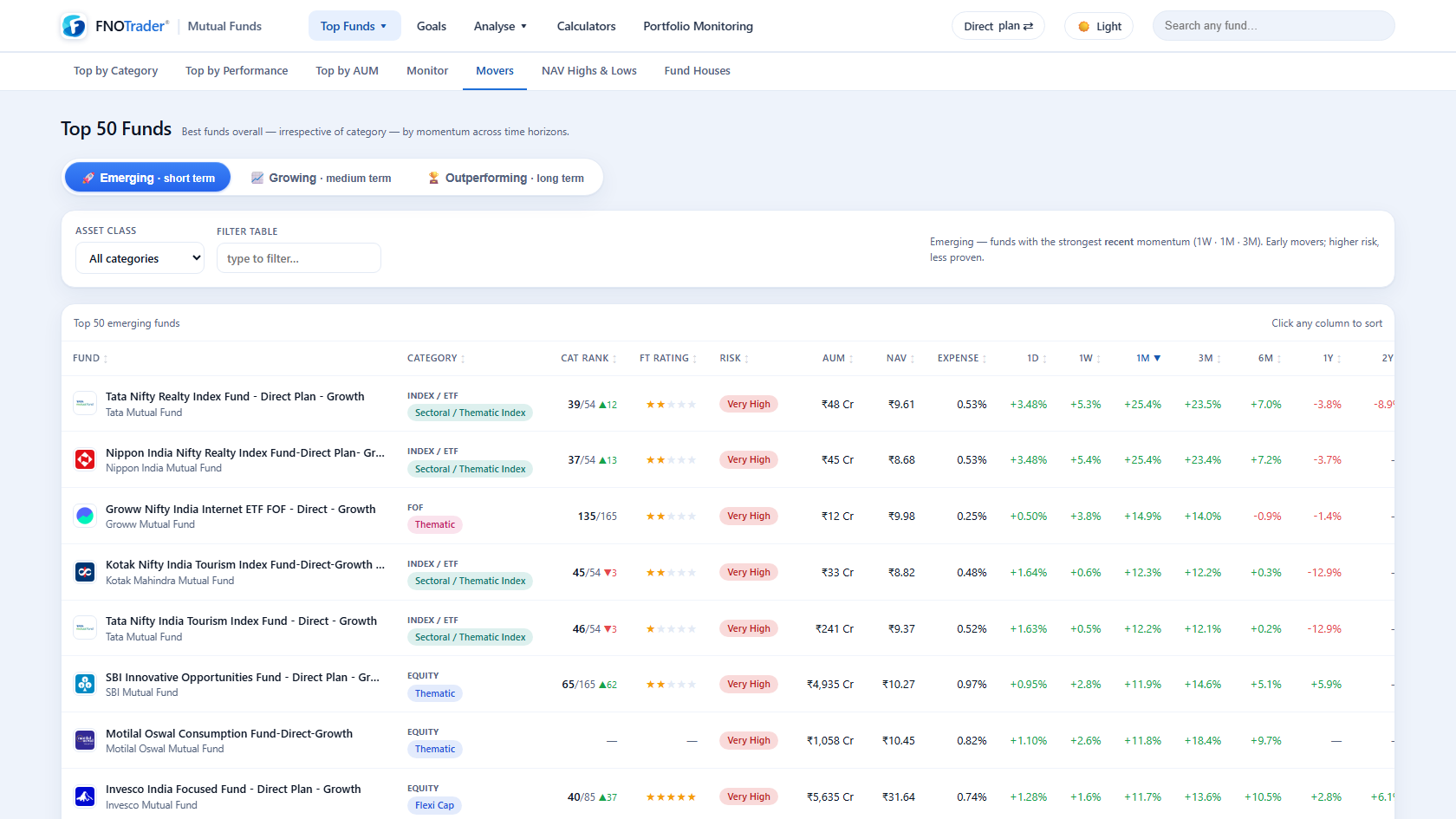Click star rating for Invesco India Focused Fund
The image size is (1456, 819).
pos(671,797)
